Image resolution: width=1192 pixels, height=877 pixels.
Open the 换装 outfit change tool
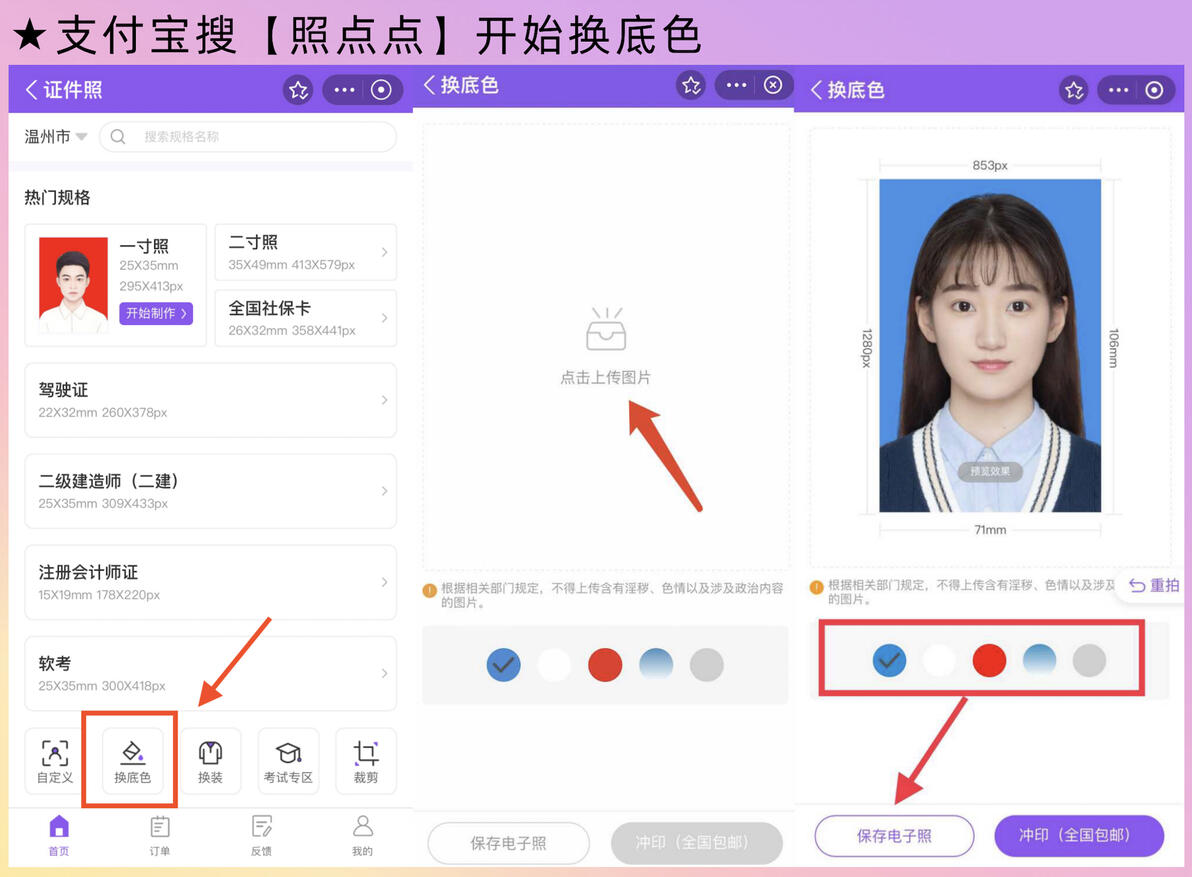(x=211, y=761)
